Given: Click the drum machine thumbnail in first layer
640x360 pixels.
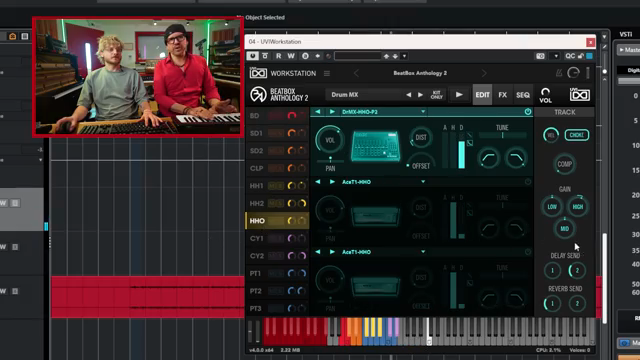Looking at the screenshot, I should coord(375,146).
